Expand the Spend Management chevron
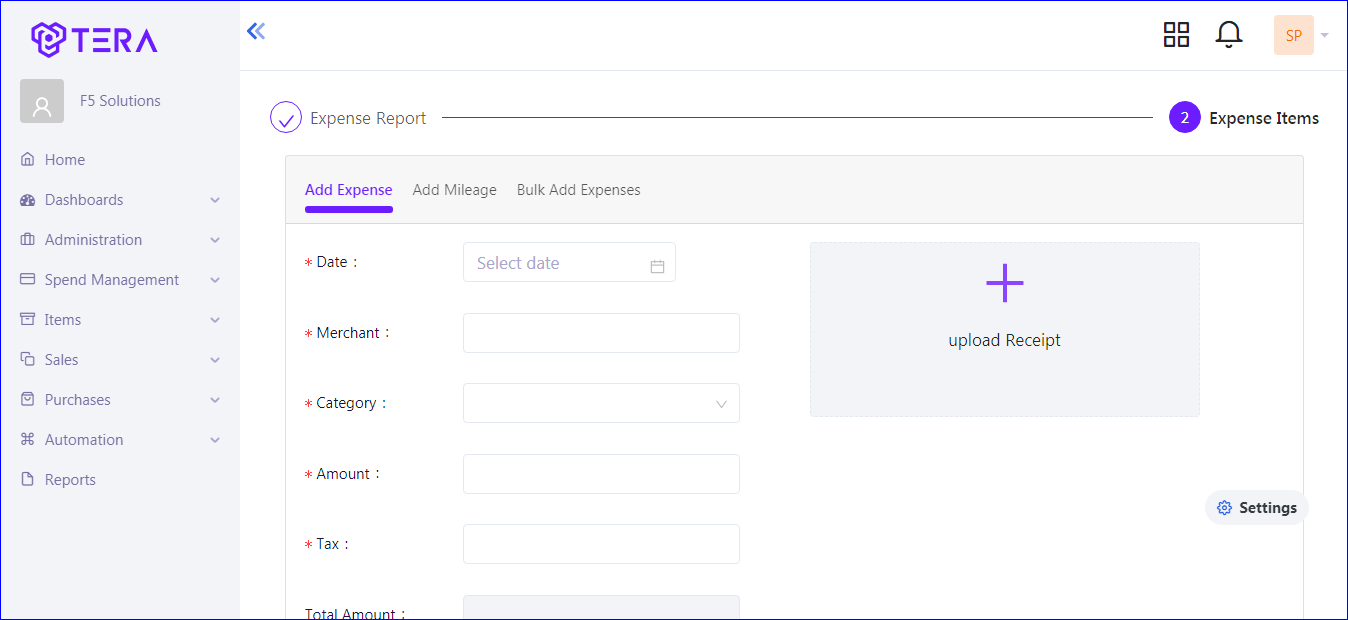 [215, 280]
